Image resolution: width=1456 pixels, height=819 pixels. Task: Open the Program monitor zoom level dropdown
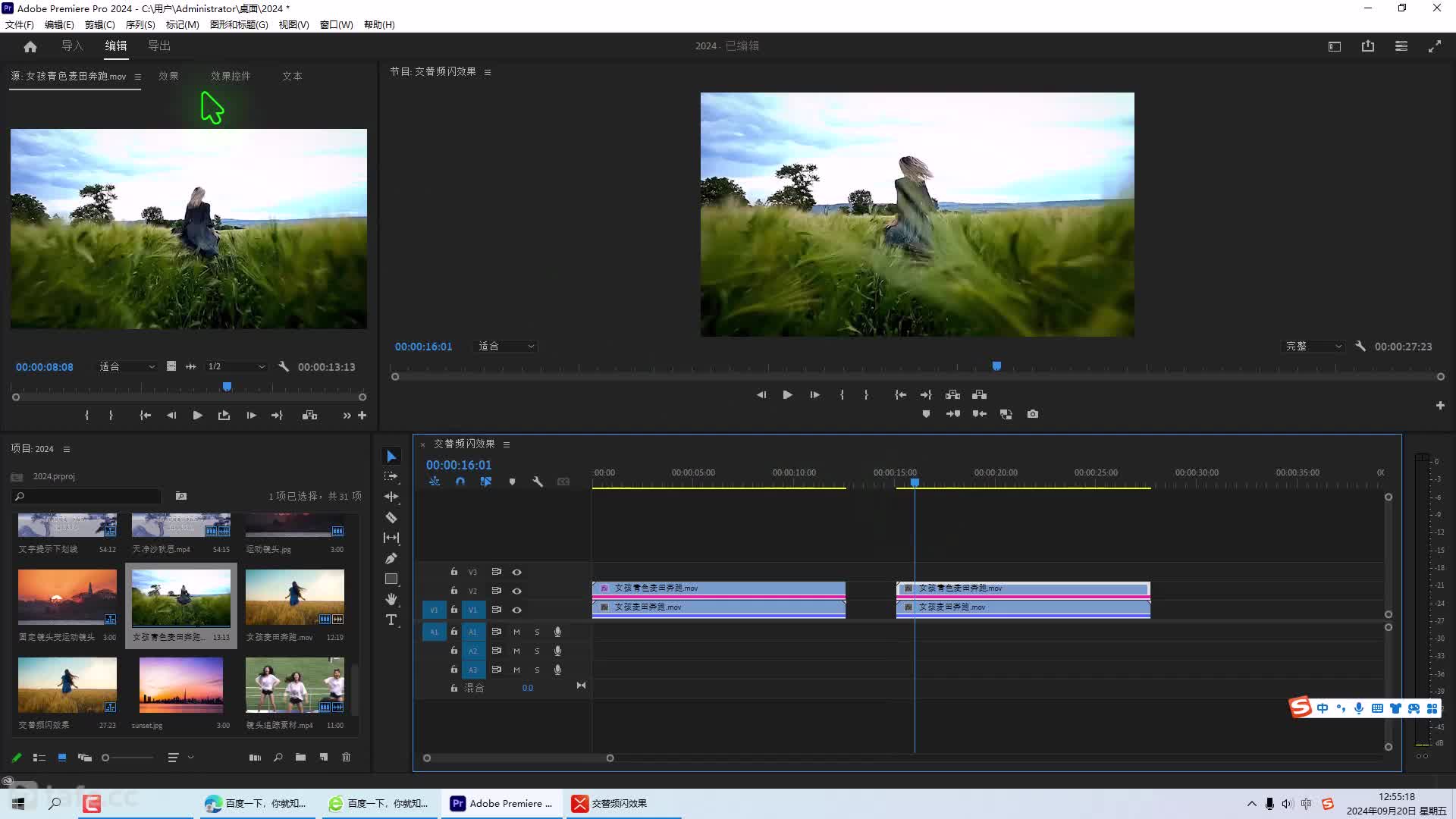pyautogui.click(x=506, y=346)
